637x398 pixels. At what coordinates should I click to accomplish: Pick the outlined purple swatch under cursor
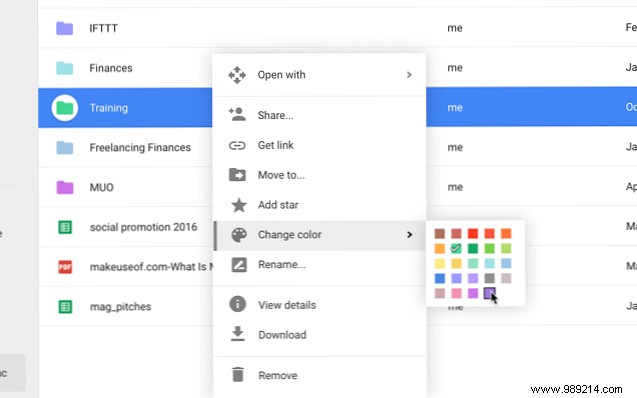pos(490,293)
